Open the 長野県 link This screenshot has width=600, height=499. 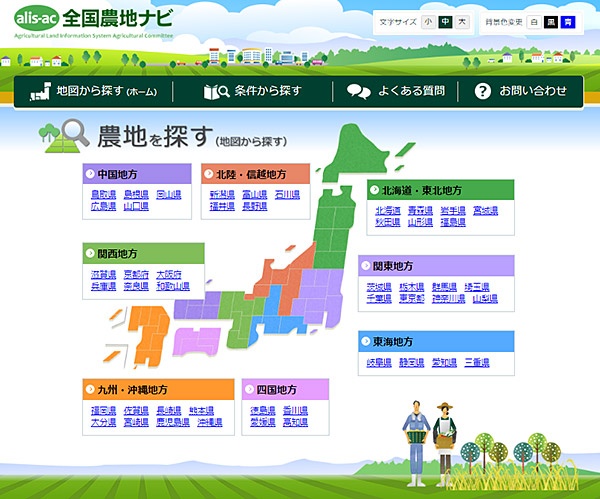(254, 206)
